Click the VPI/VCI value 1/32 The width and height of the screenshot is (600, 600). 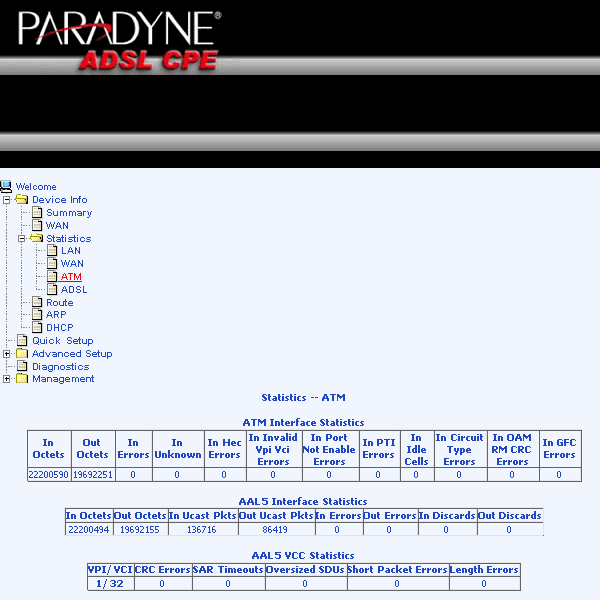pyautogui.click(x=110, y=584)
